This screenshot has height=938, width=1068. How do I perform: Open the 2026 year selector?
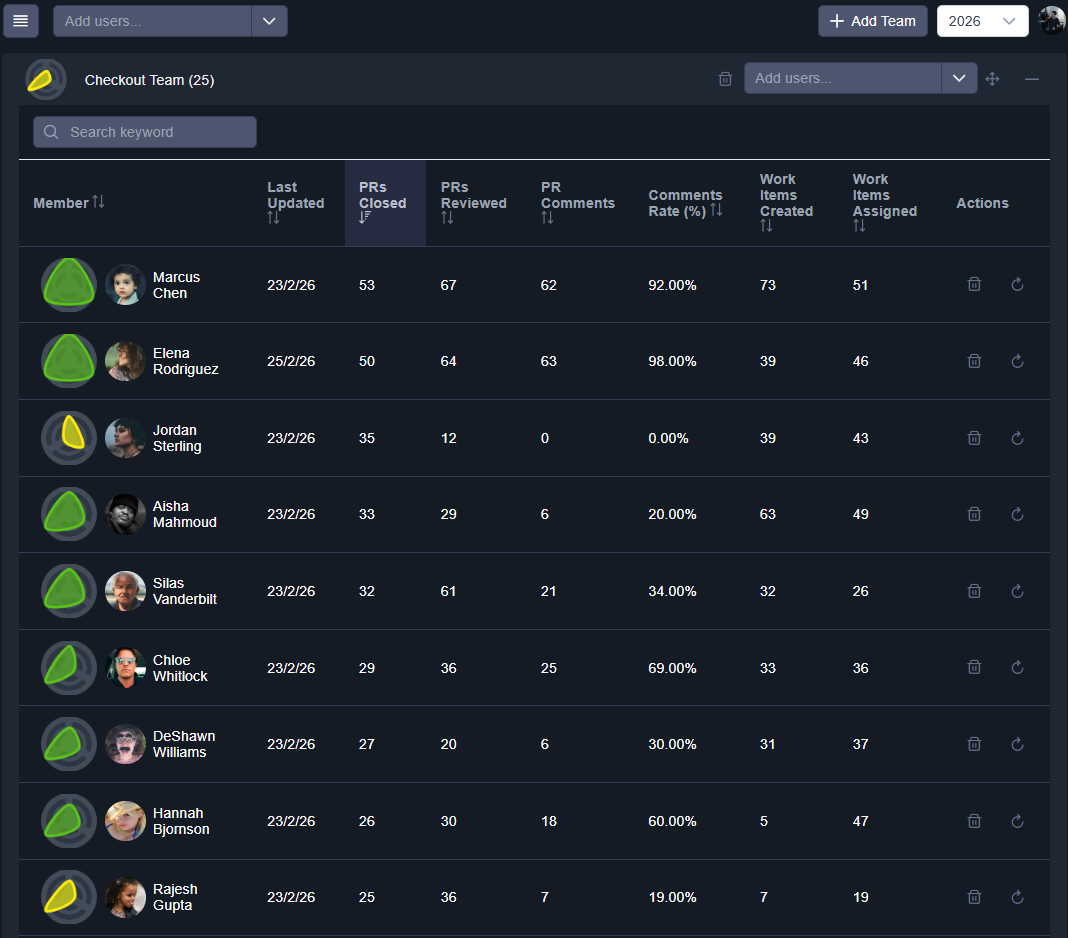(982, 20)
